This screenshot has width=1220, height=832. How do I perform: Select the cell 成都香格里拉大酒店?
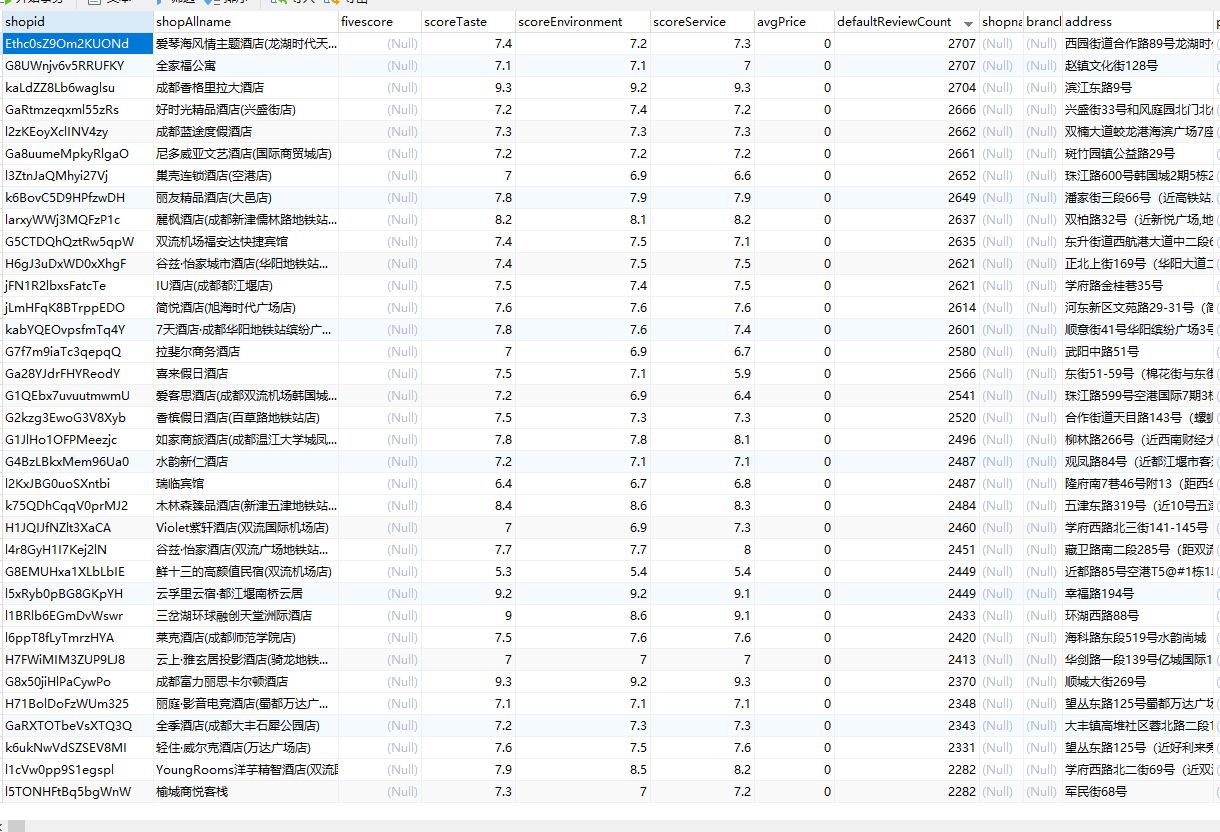tap(245, 88)
